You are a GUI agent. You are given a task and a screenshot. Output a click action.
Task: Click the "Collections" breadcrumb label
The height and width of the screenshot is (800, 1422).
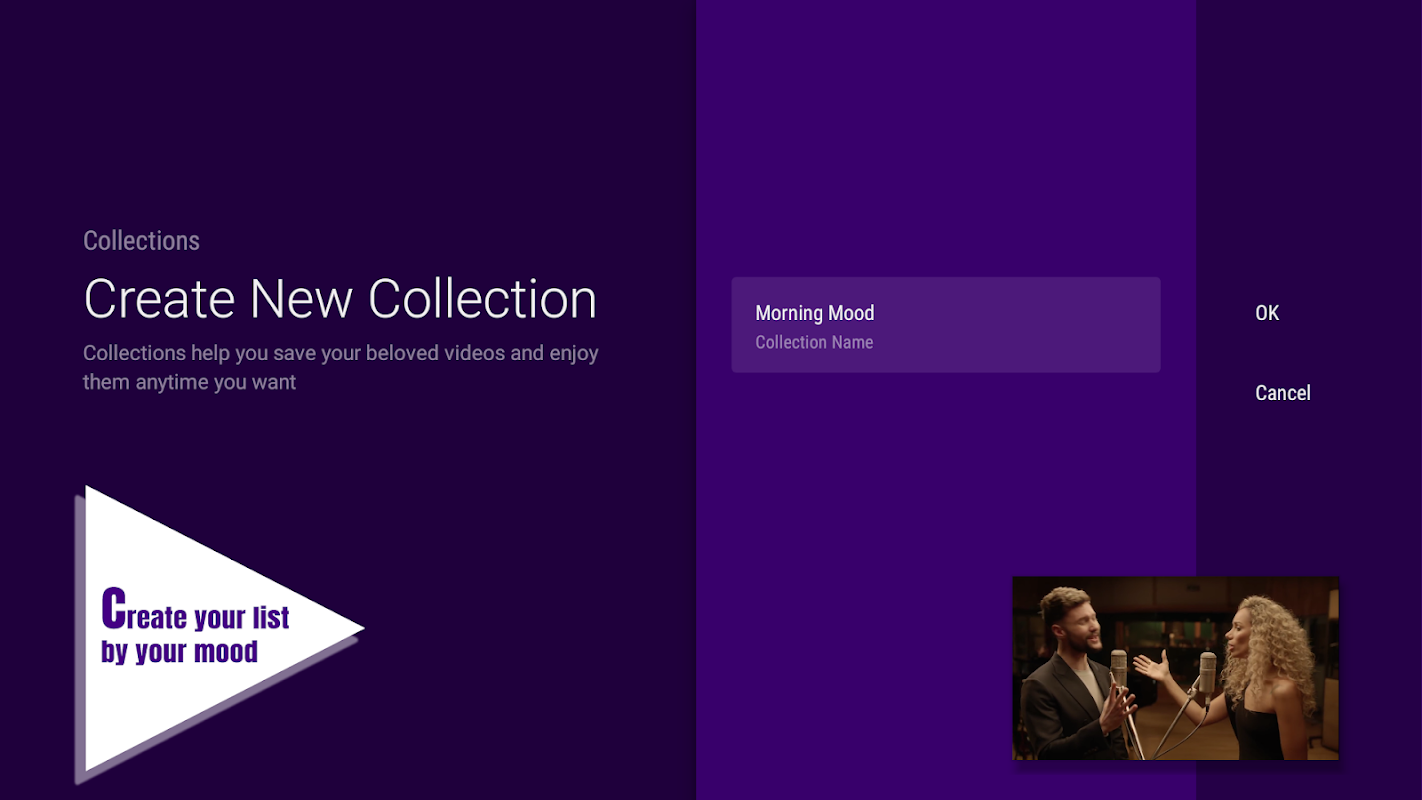click(141, 241)
